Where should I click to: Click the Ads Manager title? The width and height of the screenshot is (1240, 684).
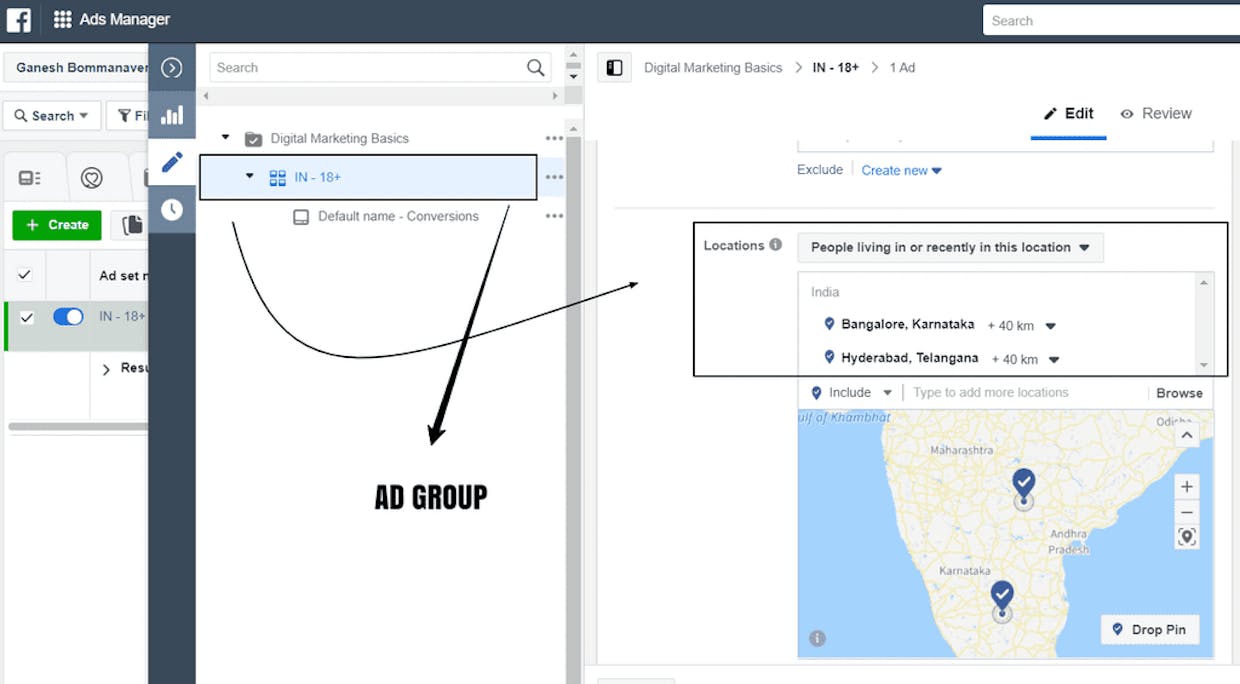coord(125,19)
